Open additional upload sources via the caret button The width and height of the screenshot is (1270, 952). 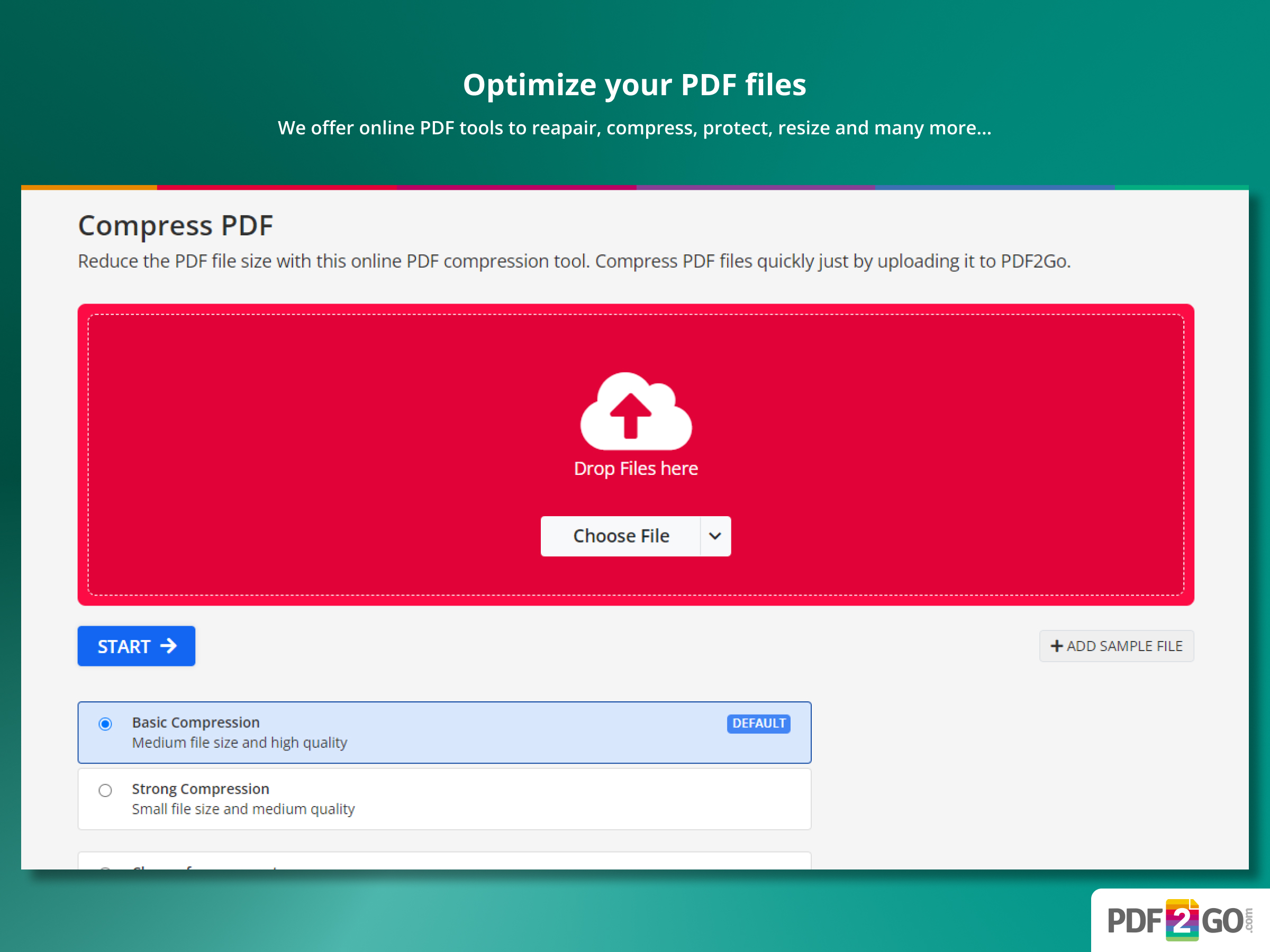715,535
